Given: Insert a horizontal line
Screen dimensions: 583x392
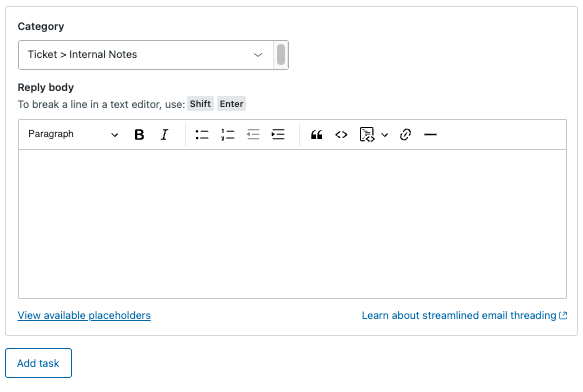Looking at the screenshot, I should click(430, 135).
